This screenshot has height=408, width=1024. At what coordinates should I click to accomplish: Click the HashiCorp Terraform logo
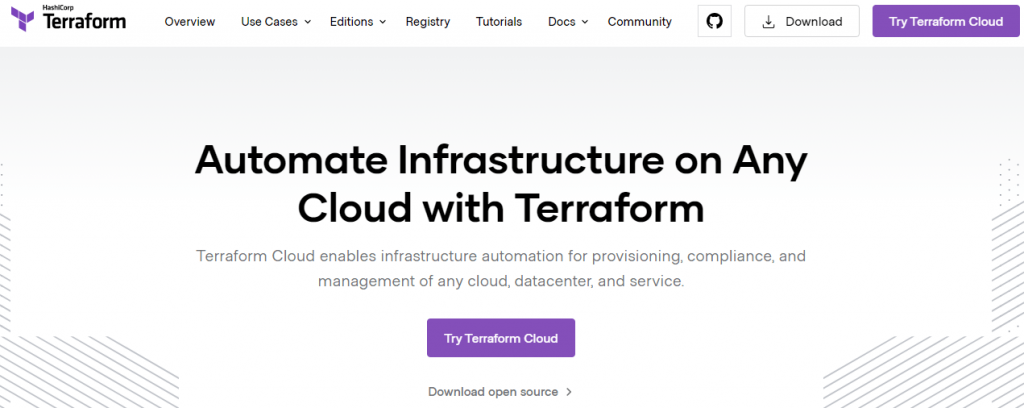(x=69, y=19)
